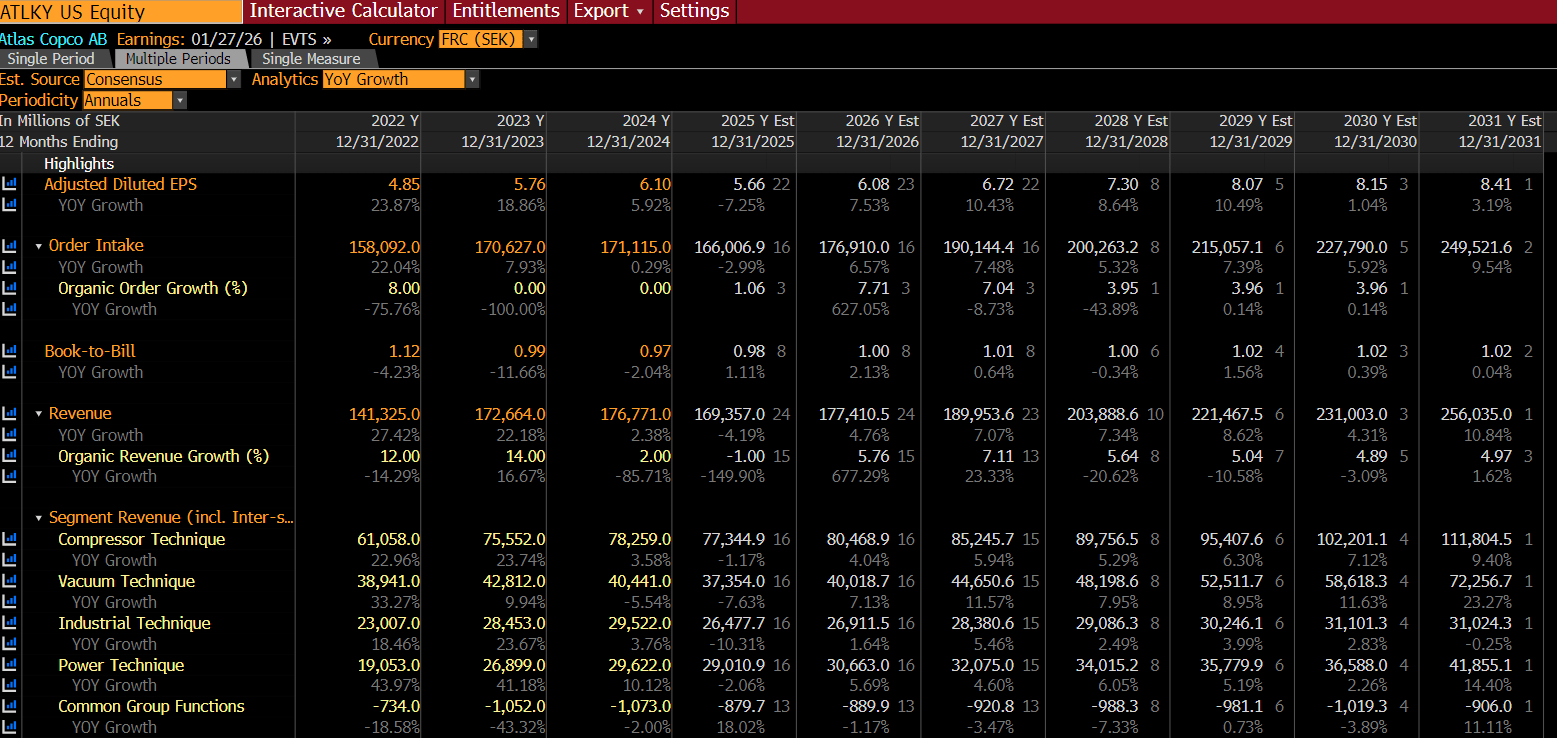This screenshot has width=1557, height=738.
Task: Open the chart icon for Organic Order Growth
Action: tap(9, 288)
